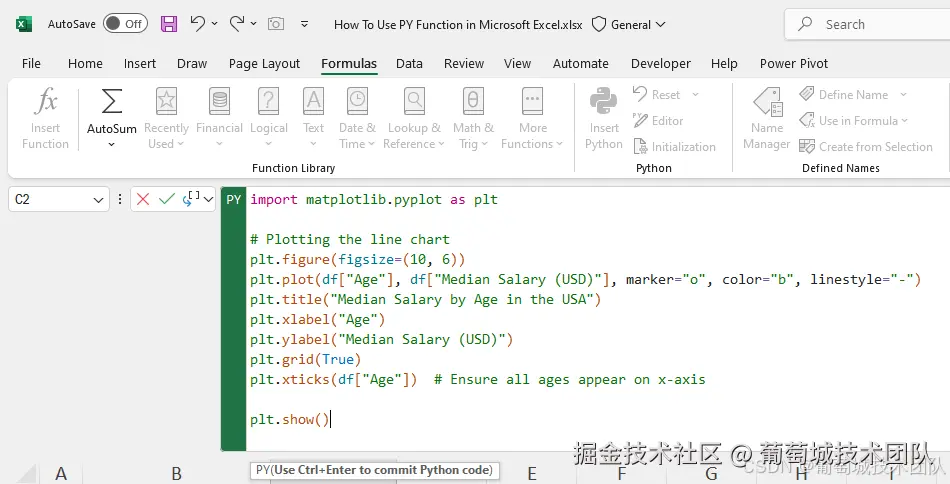Open the Financial functions menu

219,117
